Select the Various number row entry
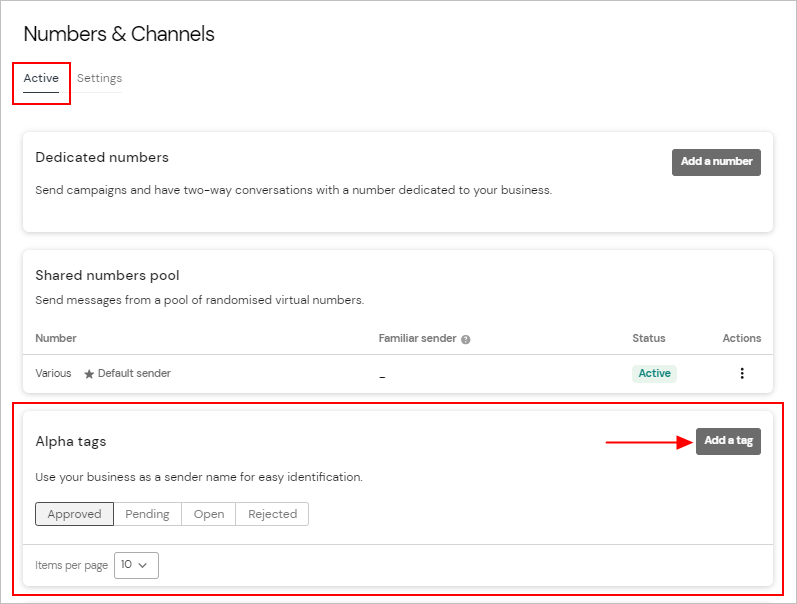 click(x=53, y=373)
